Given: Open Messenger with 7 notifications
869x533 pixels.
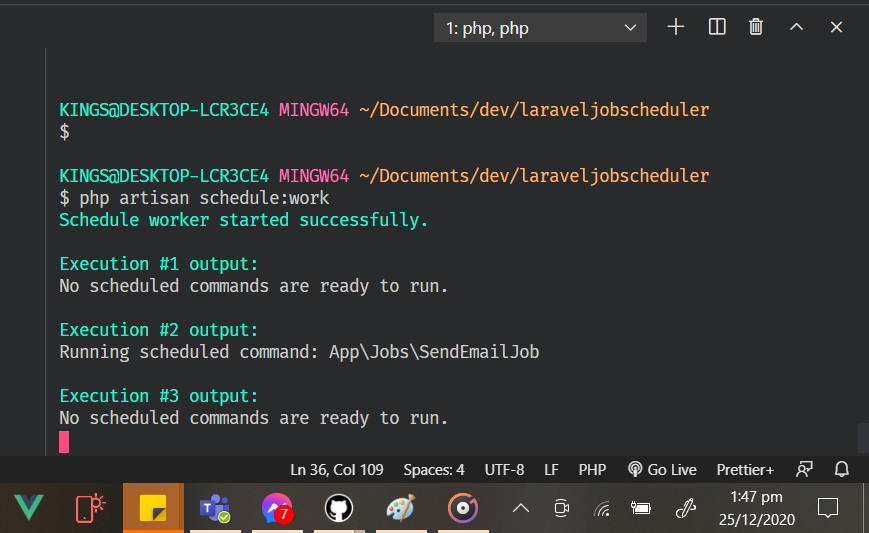Looking at the screenshot, I should (277, 508).
